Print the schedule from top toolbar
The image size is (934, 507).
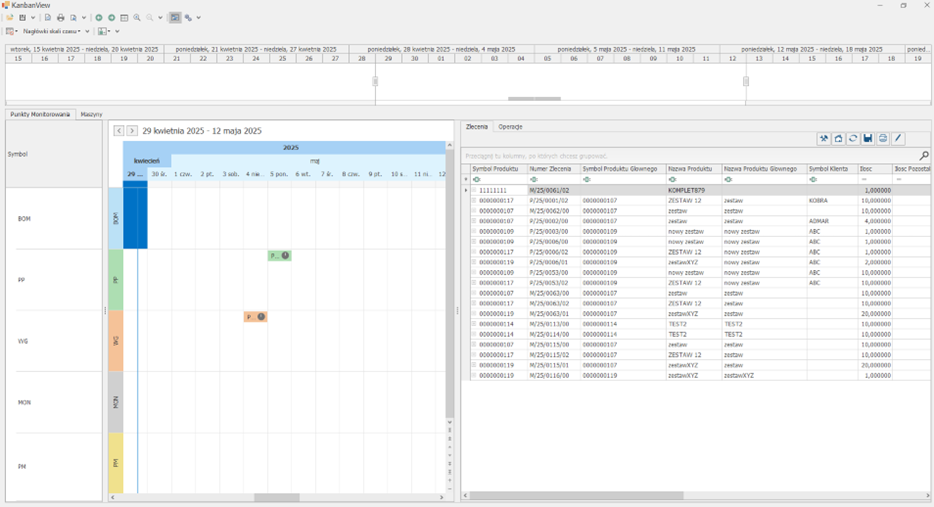[60, 18]
